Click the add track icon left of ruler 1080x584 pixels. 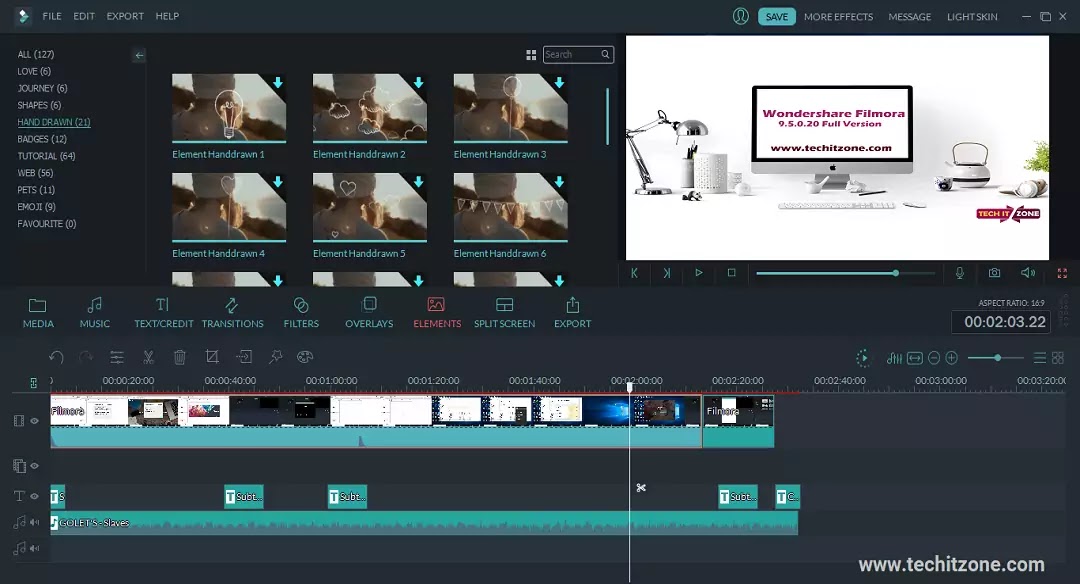pos(33,383)
